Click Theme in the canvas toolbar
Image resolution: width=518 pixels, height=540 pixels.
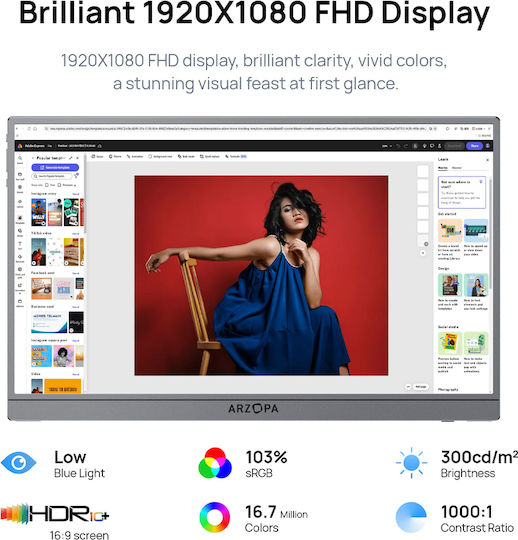click(x=115, y=156)
